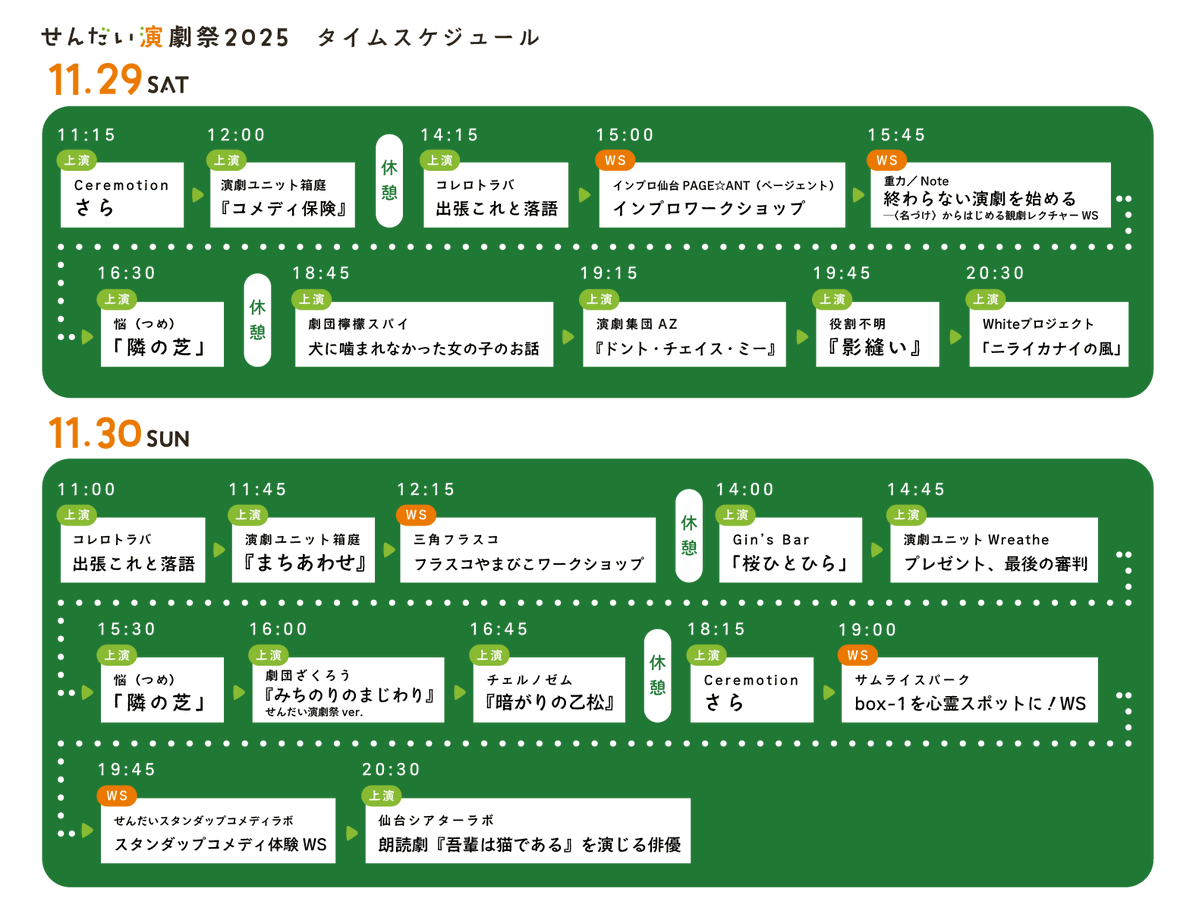The image size is (1199, 917).
Task: Click the せんだい演劇祭2025 タイムスケジュール title
Action: click(291, 37)
